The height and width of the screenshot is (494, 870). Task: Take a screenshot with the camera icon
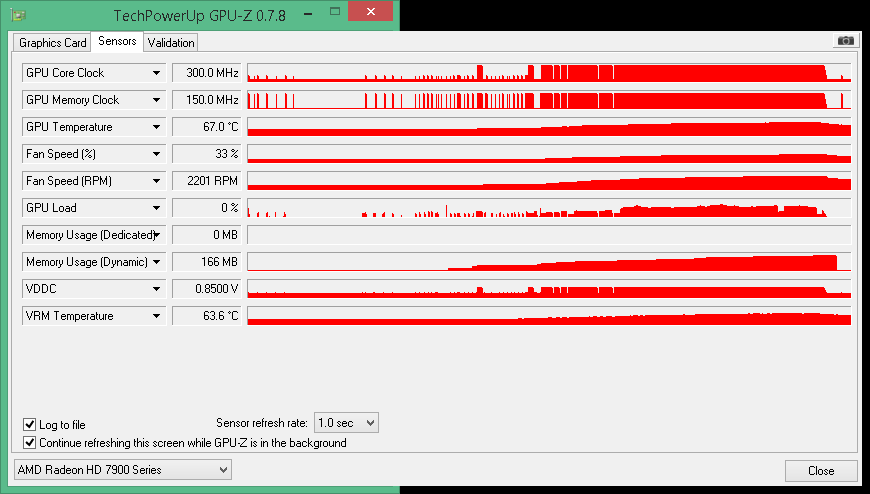pyautogui.click(x=845, y=41)
